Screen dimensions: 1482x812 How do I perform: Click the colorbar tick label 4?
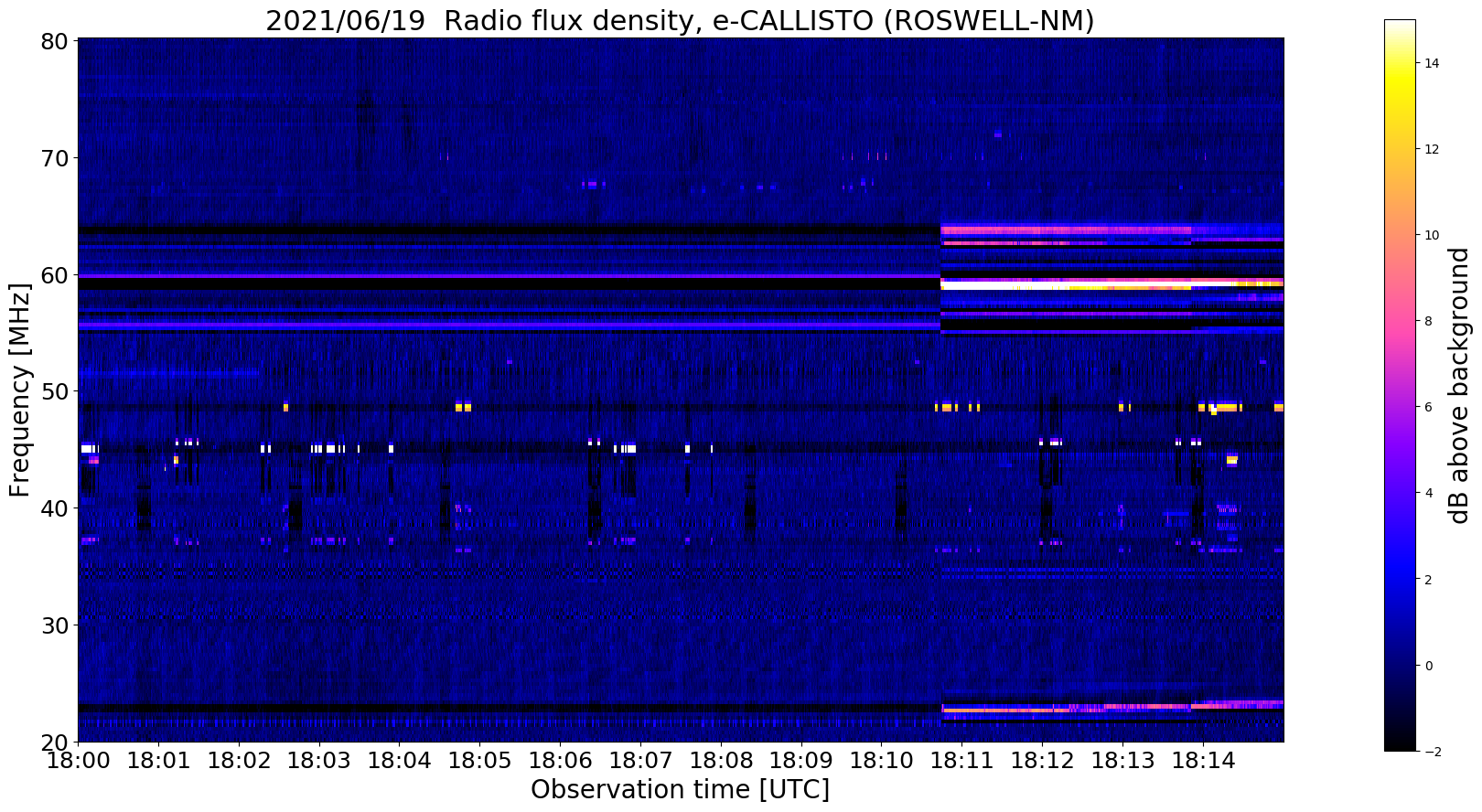pos(1429,493)
